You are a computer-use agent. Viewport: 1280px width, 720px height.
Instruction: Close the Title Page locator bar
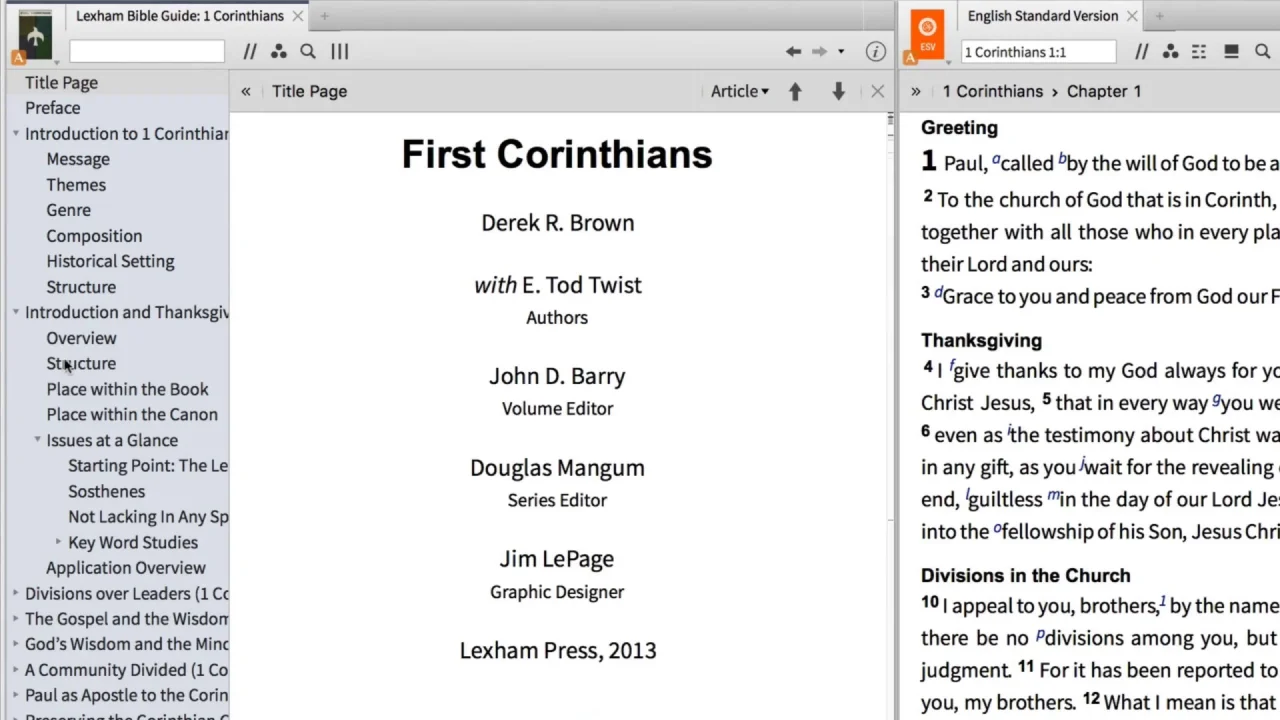pyautogui.click(x=878, y=91)
